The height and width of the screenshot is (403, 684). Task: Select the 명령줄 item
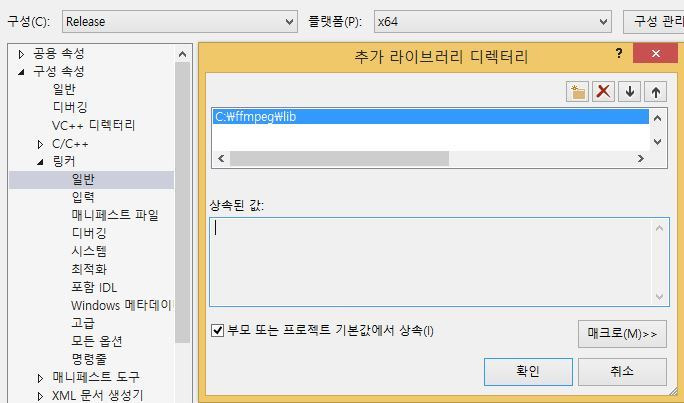point(89,359)
